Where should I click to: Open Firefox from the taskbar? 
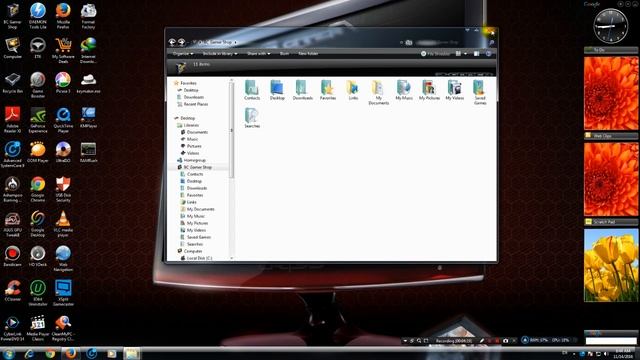pos(71,353)
